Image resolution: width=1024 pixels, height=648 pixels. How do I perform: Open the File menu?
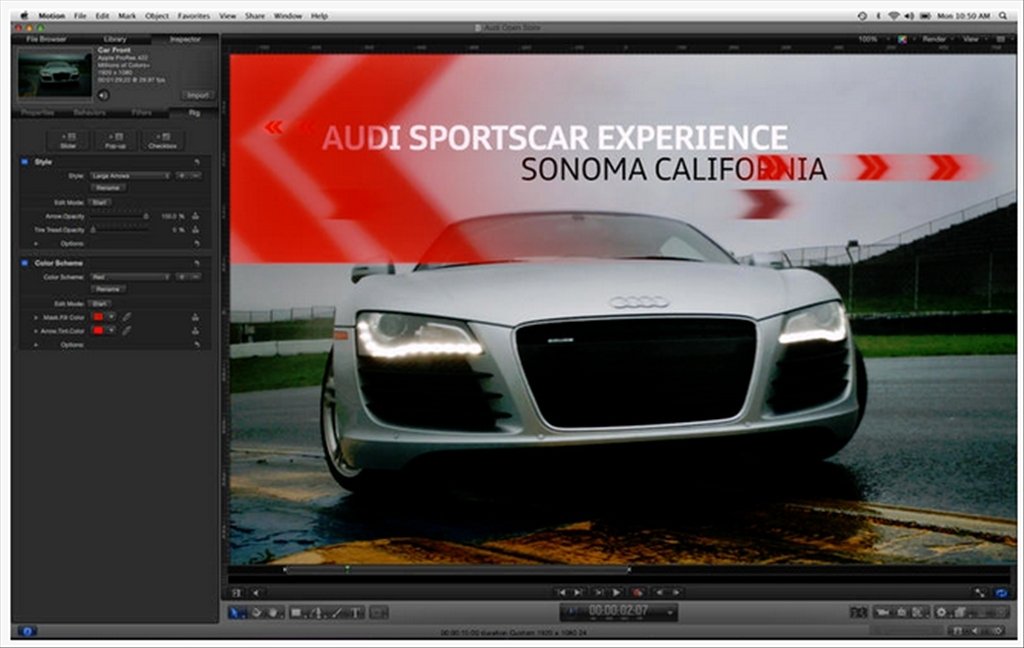click(x=80, y=16)
